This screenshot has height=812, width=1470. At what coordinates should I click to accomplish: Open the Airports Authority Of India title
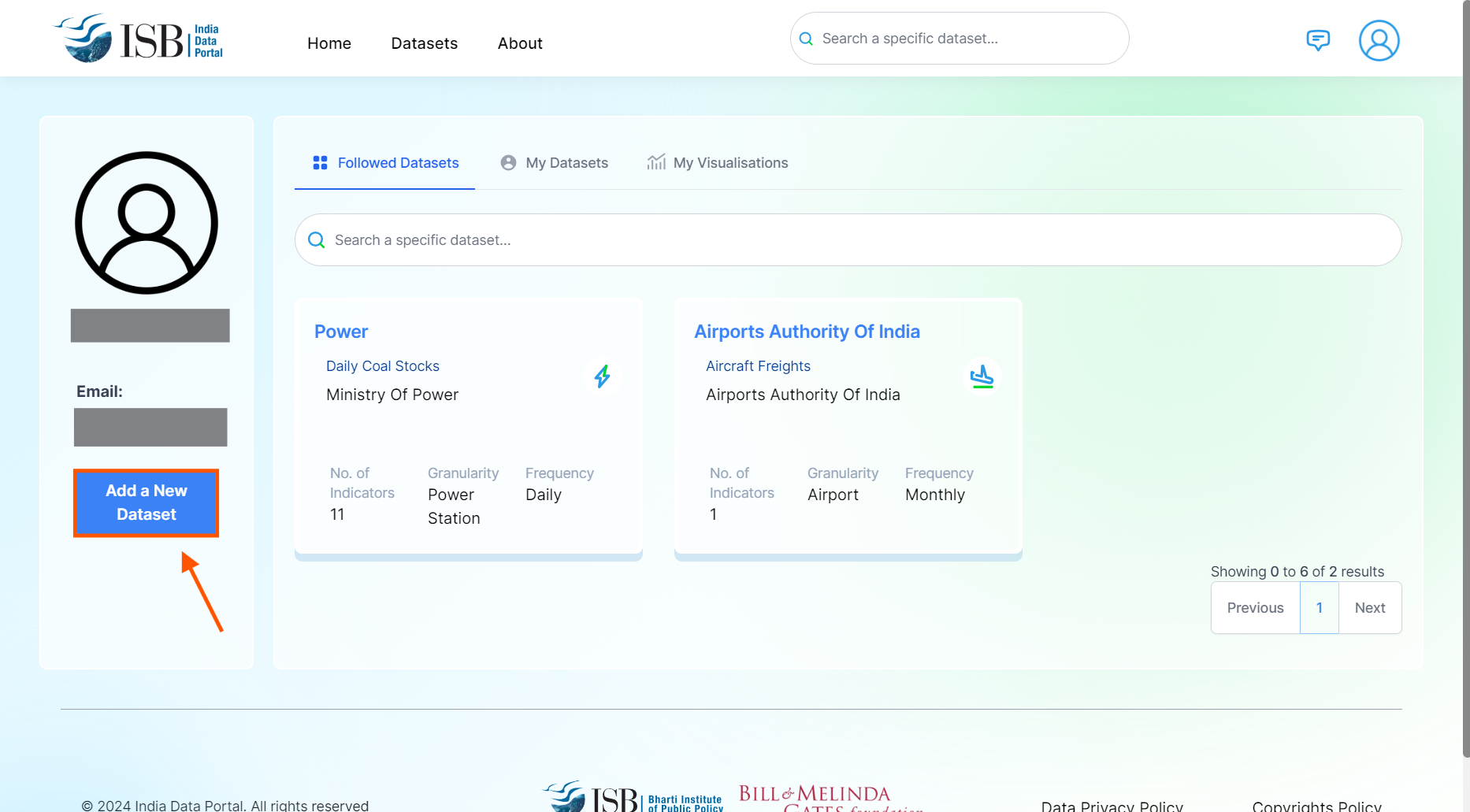(807, 332)
